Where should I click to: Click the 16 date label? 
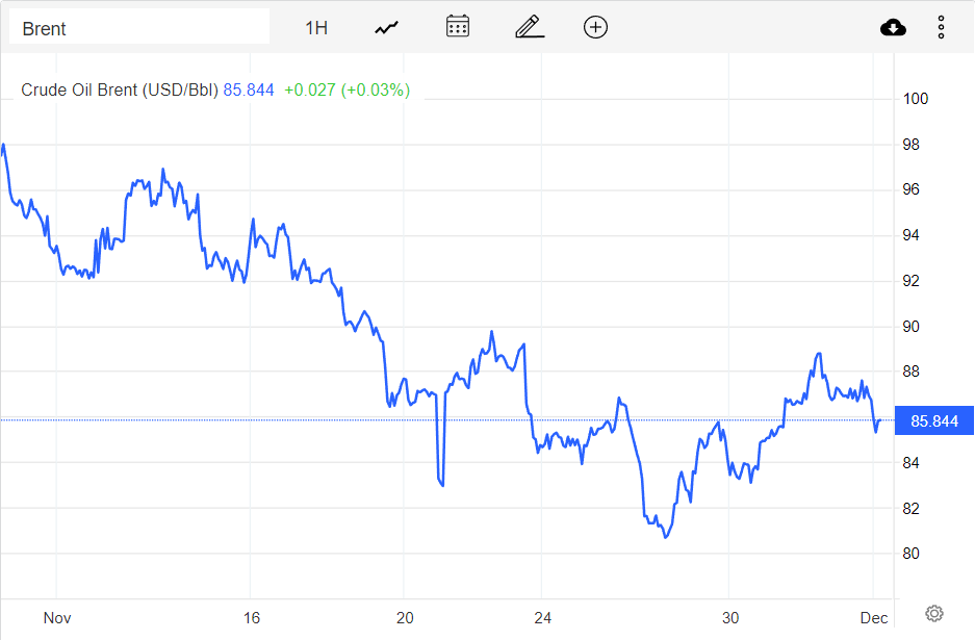[252, 618]
